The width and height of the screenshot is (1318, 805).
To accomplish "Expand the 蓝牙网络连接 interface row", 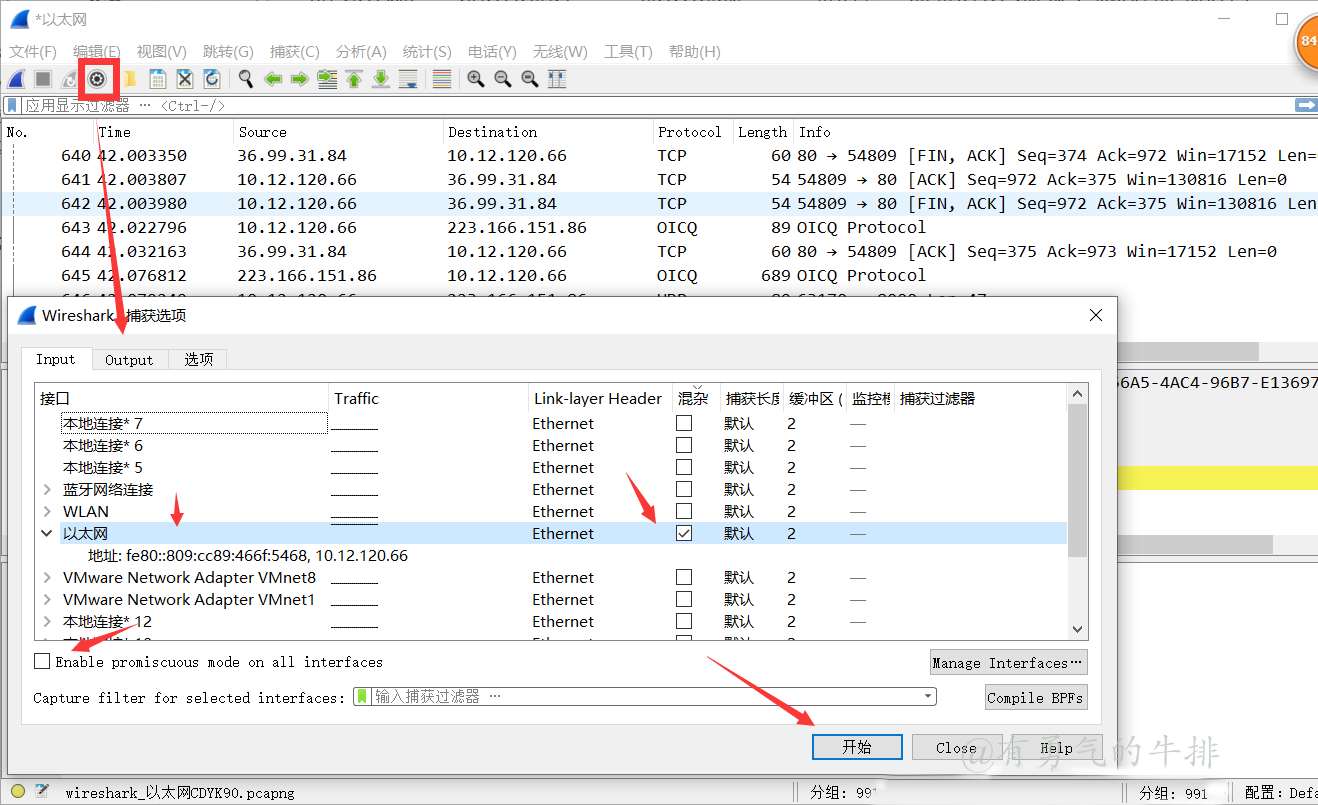I will pyautogui.click(x=47, y=490).
